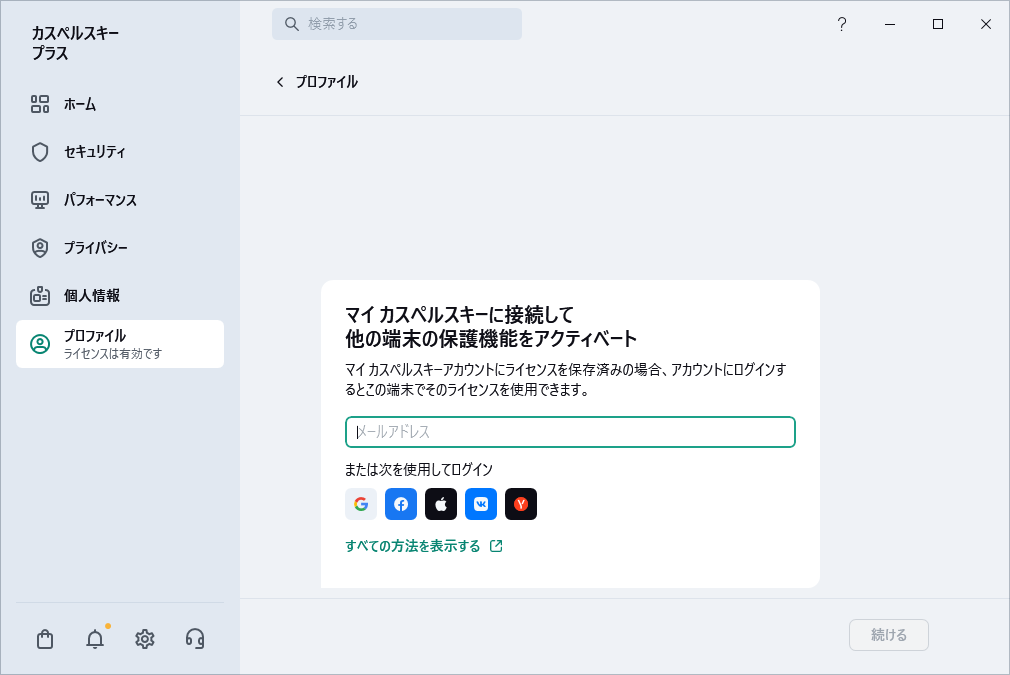Open settings with the gear icon
1010x675 pixels.
pos(144,638)
